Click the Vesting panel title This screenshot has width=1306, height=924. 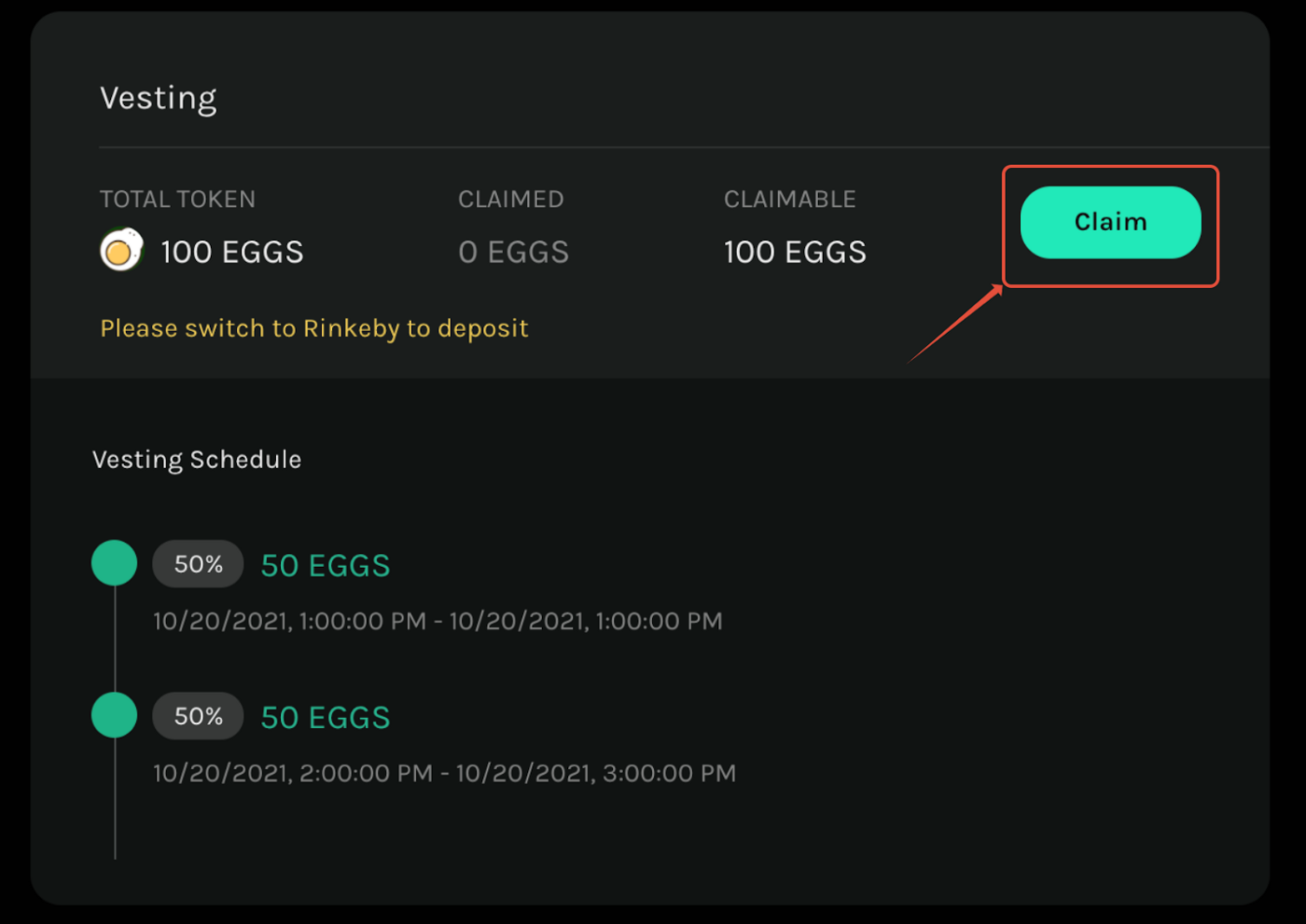(159, 98)
